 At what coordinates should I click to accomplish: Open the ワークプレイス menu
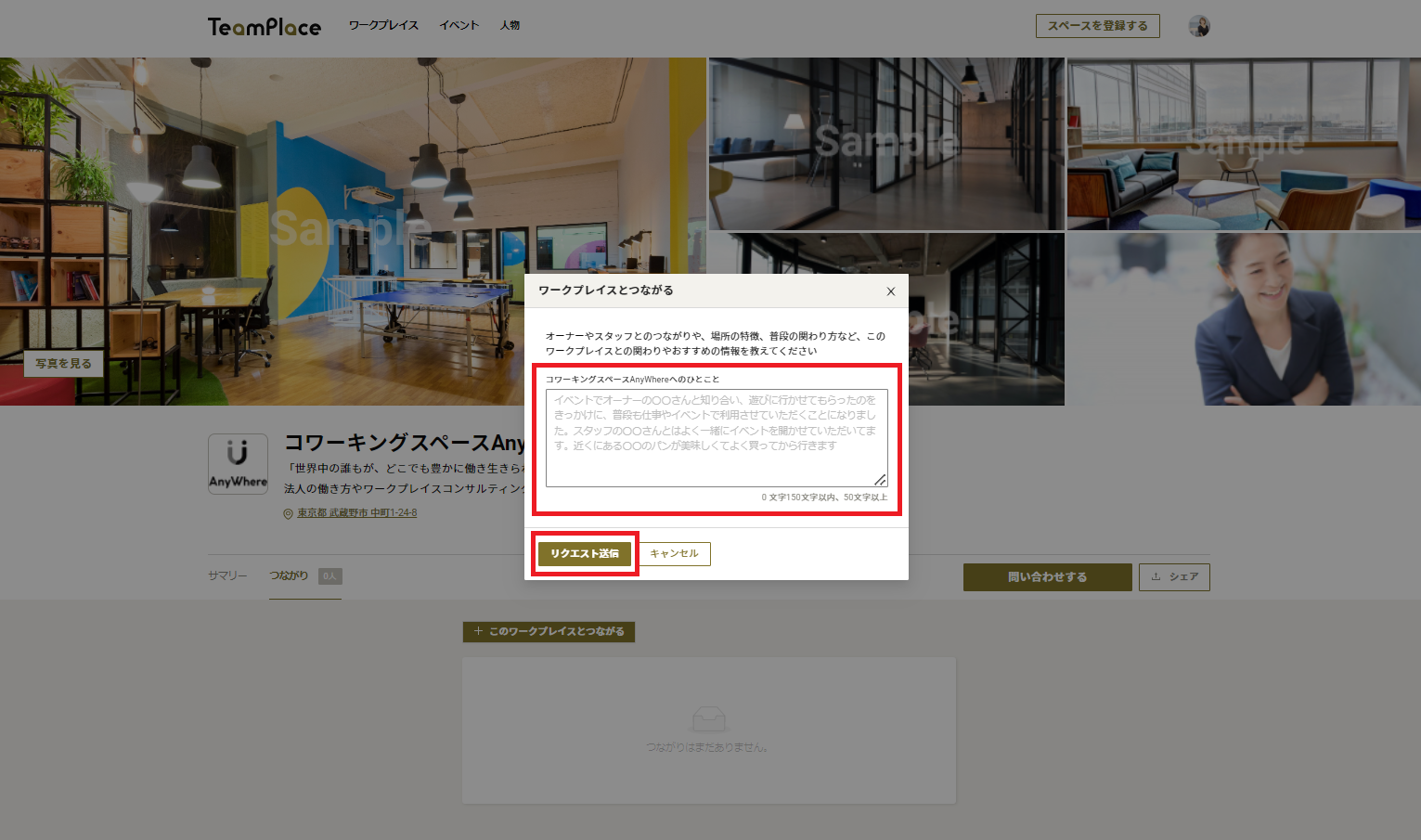(x=383, y=26)
